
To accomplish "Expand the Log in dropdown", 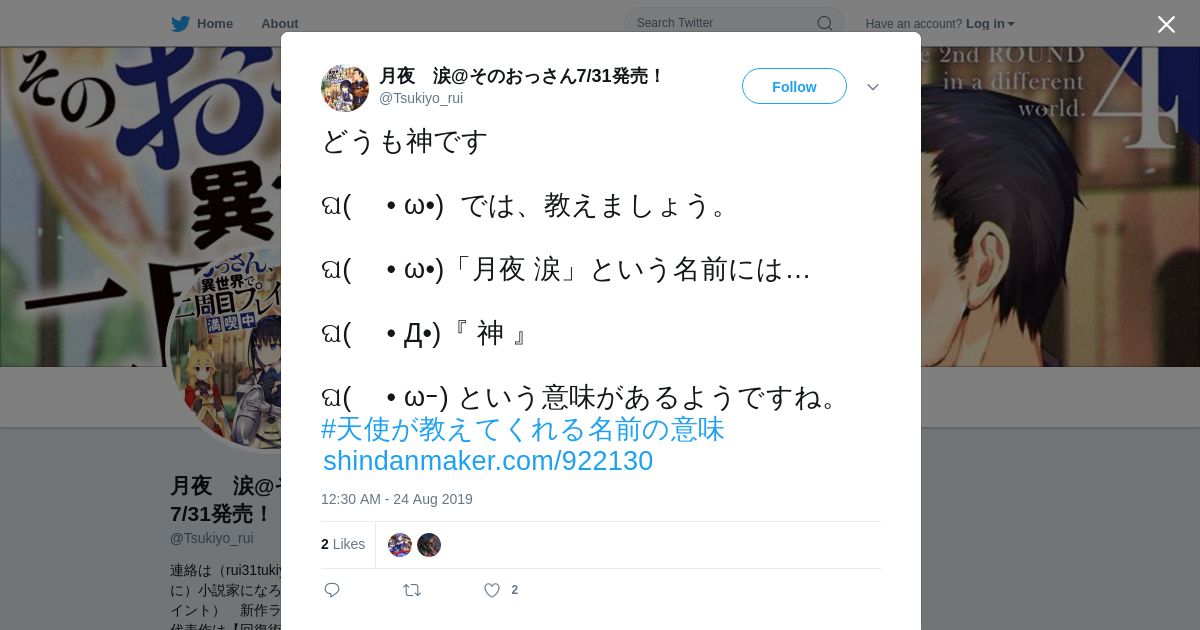I will (990, 24).
